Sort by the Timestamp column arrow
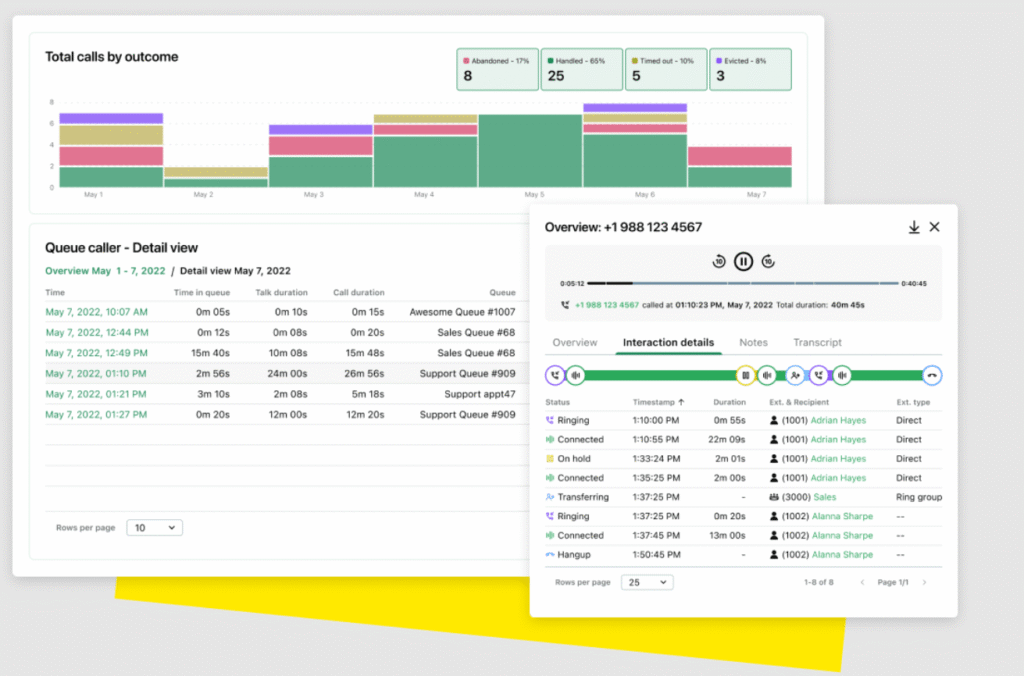 coord(681,402)
